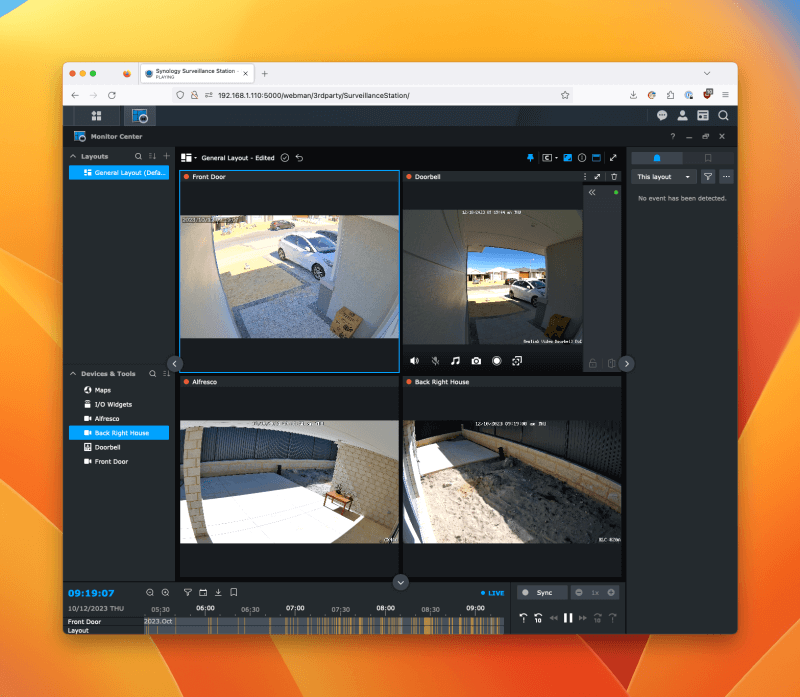Collapse the Layouts section
Viewport: 800px width, 697px height.
point(73,157)
